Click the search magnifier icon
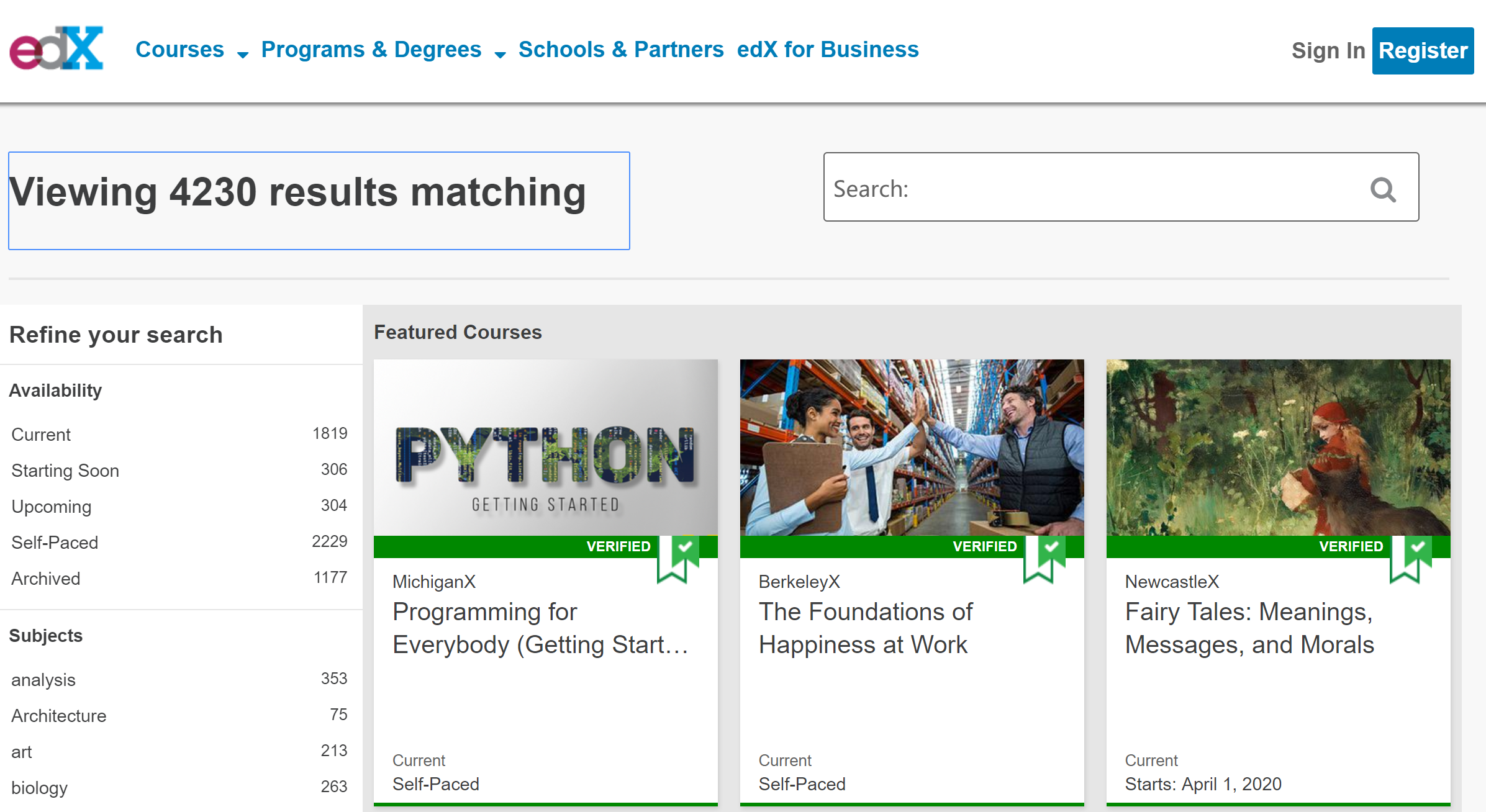1486x812 pixels. 1382,189
